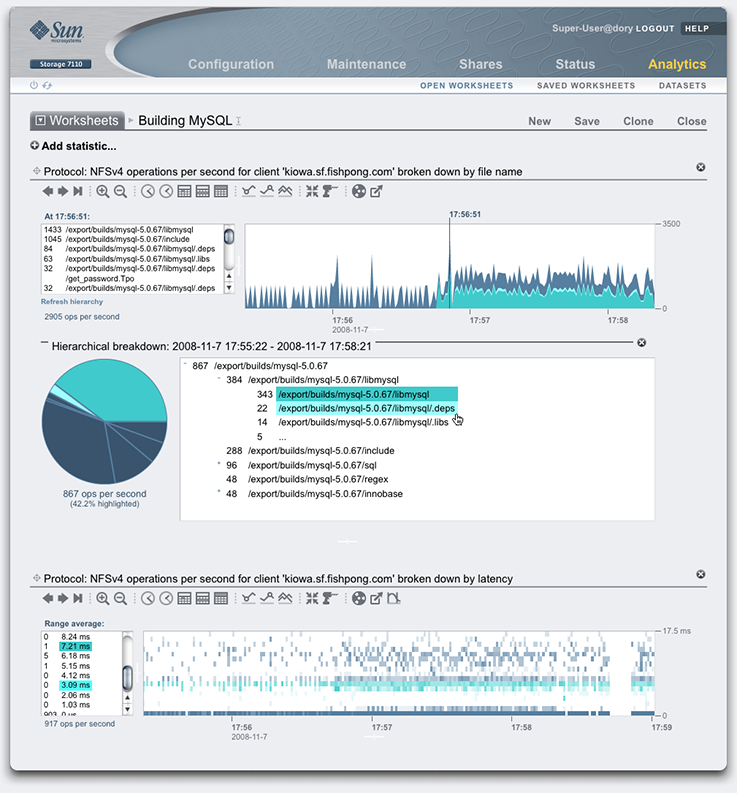Viewport: 737px width, 793px height.
Task: Collapse the Hierarchical breakdown with minus
Action: tap(45, 342)
